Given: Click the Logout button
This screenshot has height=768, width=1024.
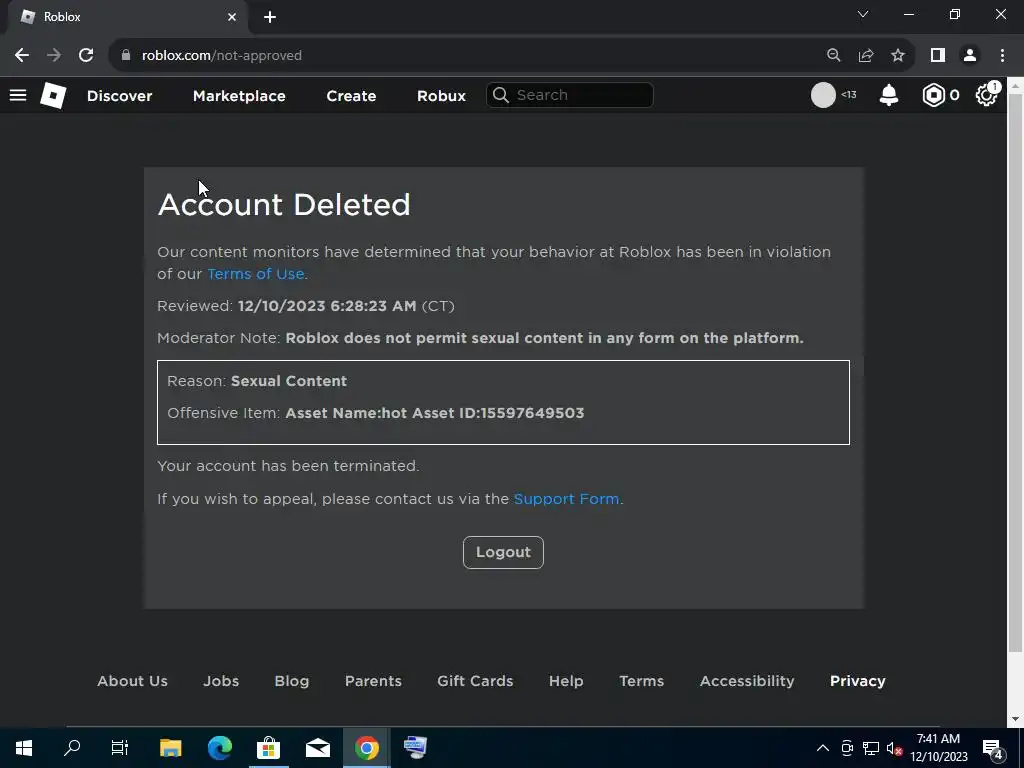Looking at the screenshot, I should pos(503,552).
